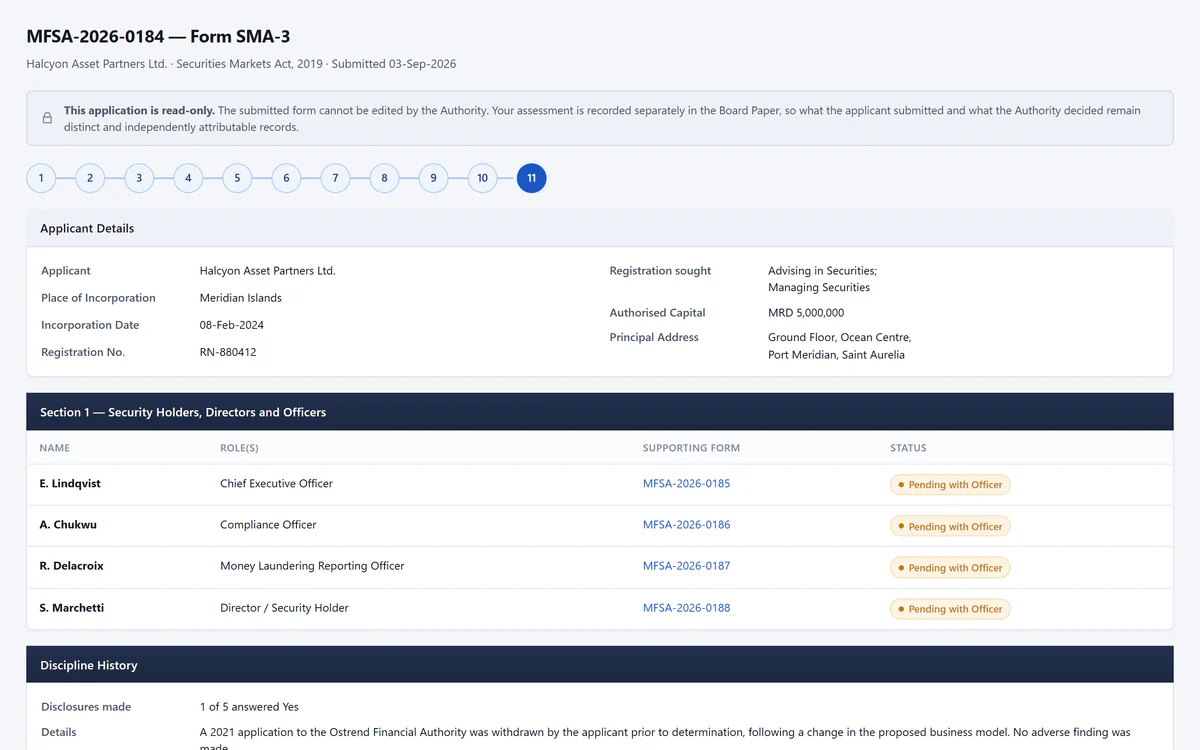This screenshot has height=750, width=1200.
Task: Click E. Lindqvist's Pending with Officer badge
Action: click(950, 485)
